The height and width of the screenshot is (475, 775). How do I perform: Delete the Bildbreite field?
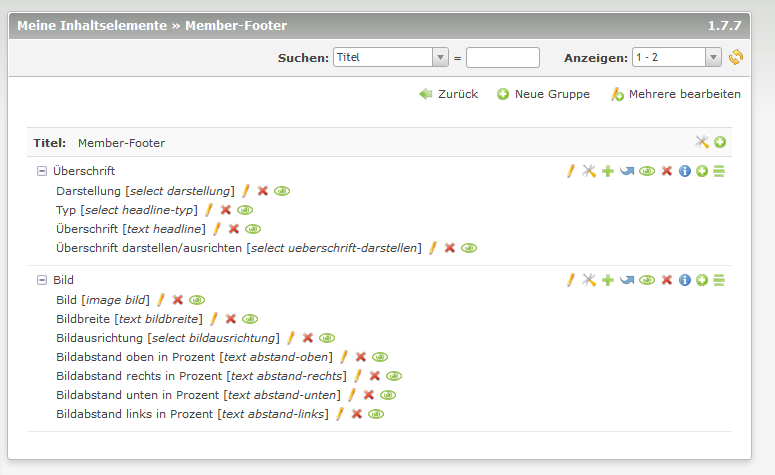[231, 319]
